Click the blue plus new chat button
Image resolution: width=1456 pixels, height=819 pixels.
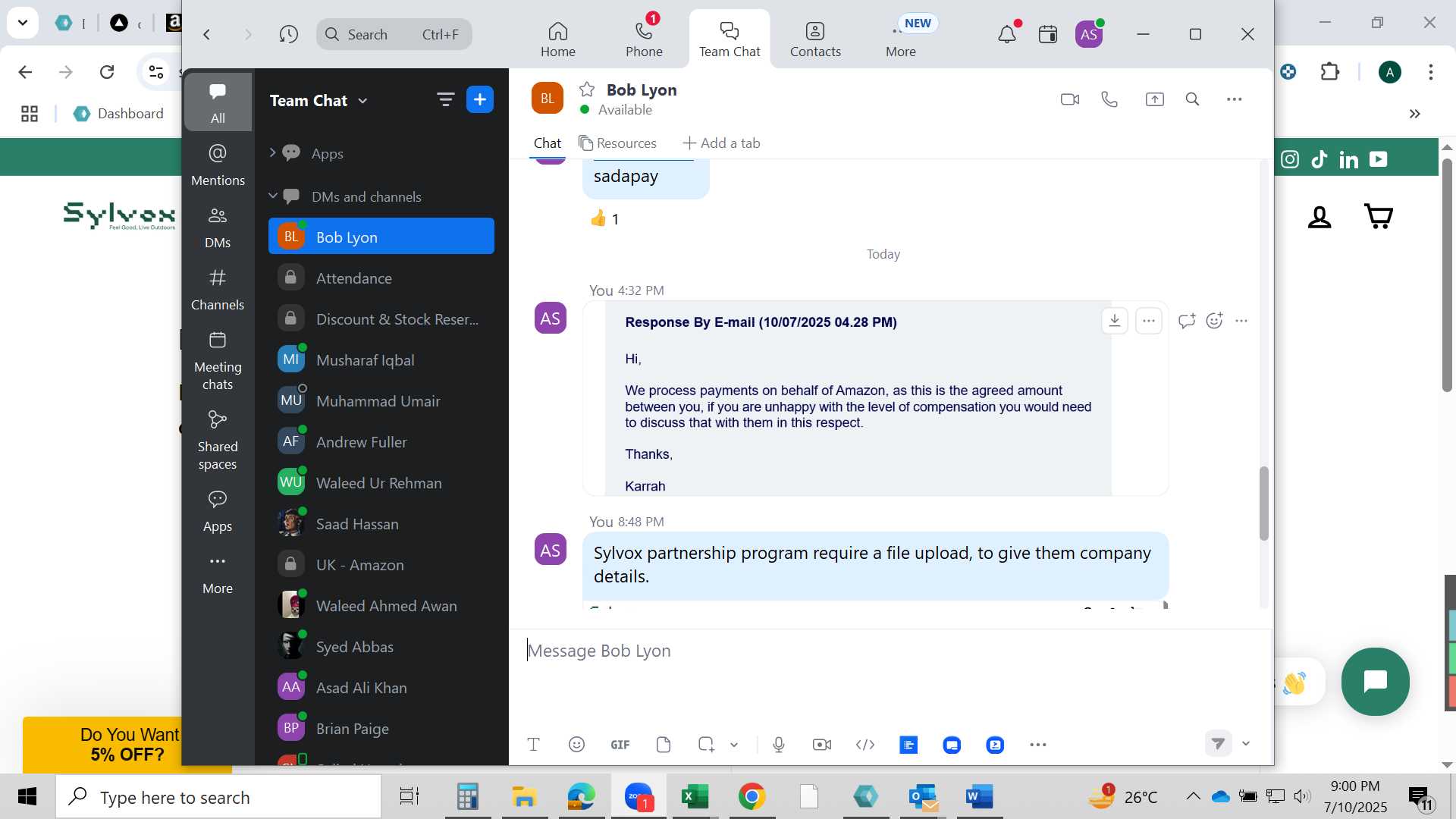pos(479,99)
